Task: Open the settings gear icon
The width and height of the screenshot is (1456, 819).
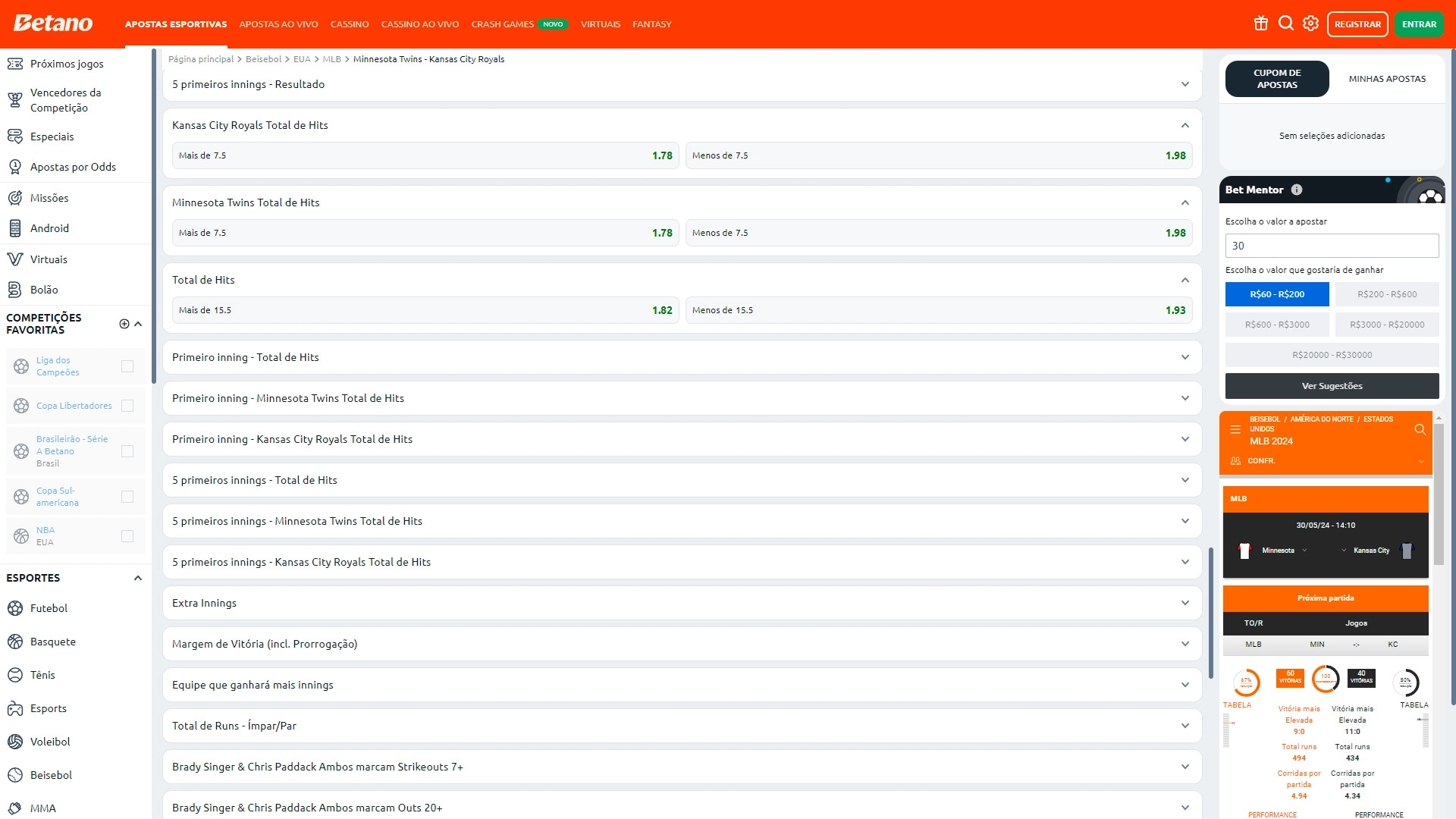Action: (1311, 24)
